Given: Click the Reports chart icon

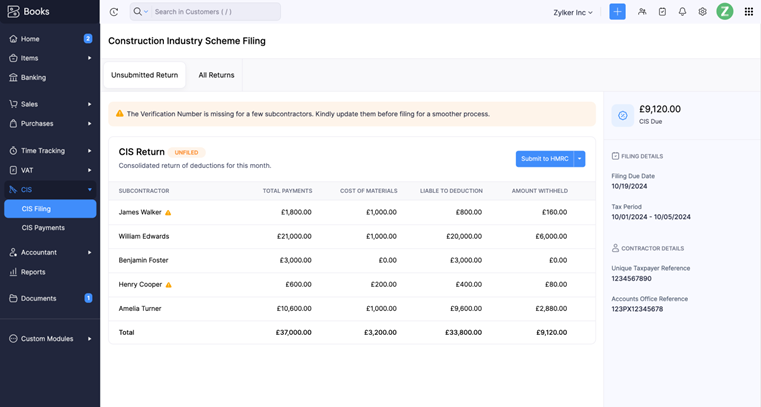Looking at the screenshot, I should pyautogui.click(x=13, y=272).
